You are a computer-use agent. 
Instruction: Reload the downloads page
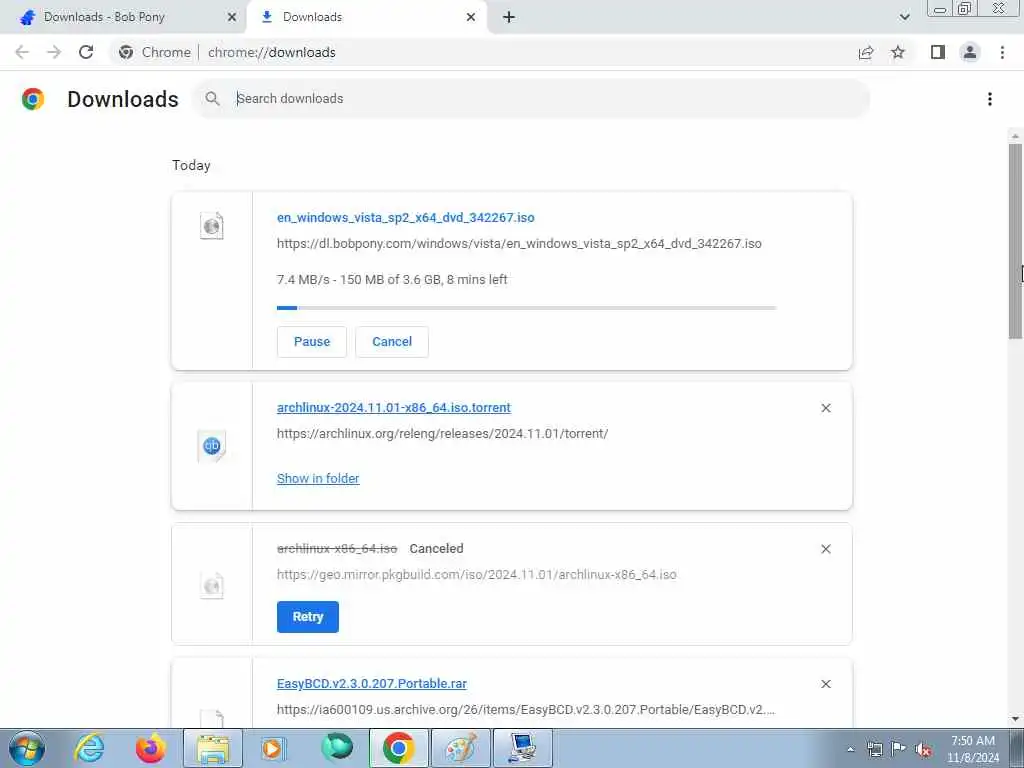pos(86,52)
